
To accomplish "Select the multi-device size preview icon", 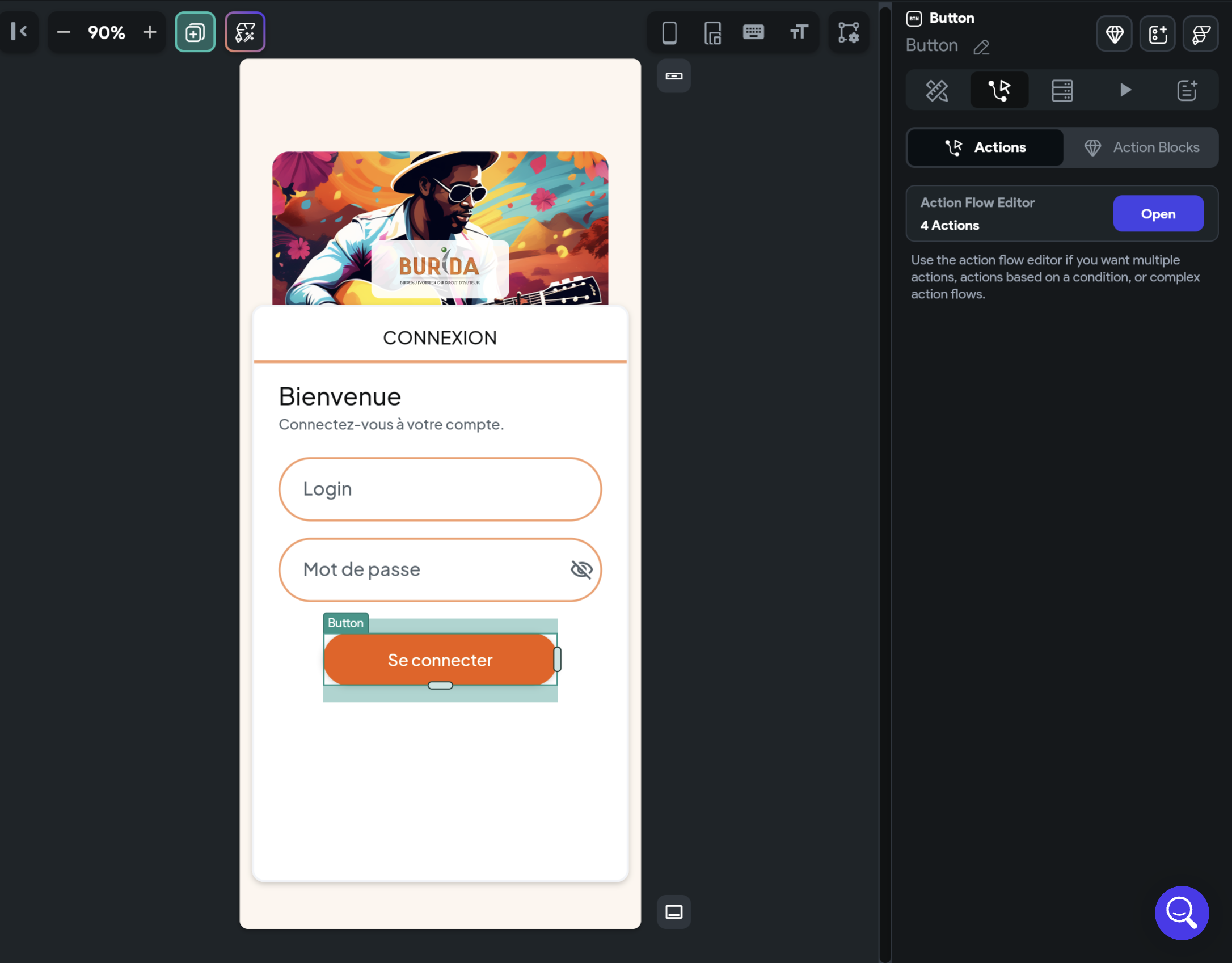I will point(712,33).
